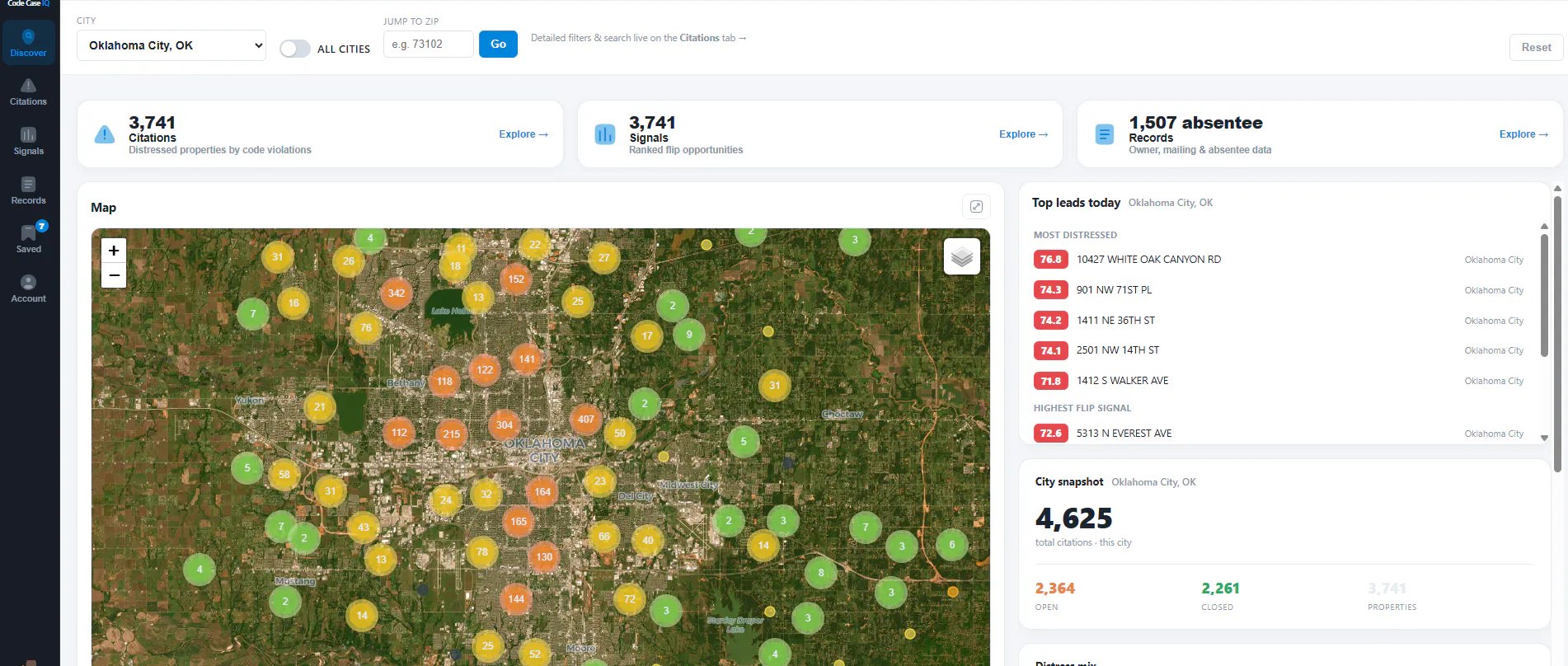The width and height of the screenshot is (1568, 666).
Task: Click the Reset button
Action: 1536,48
